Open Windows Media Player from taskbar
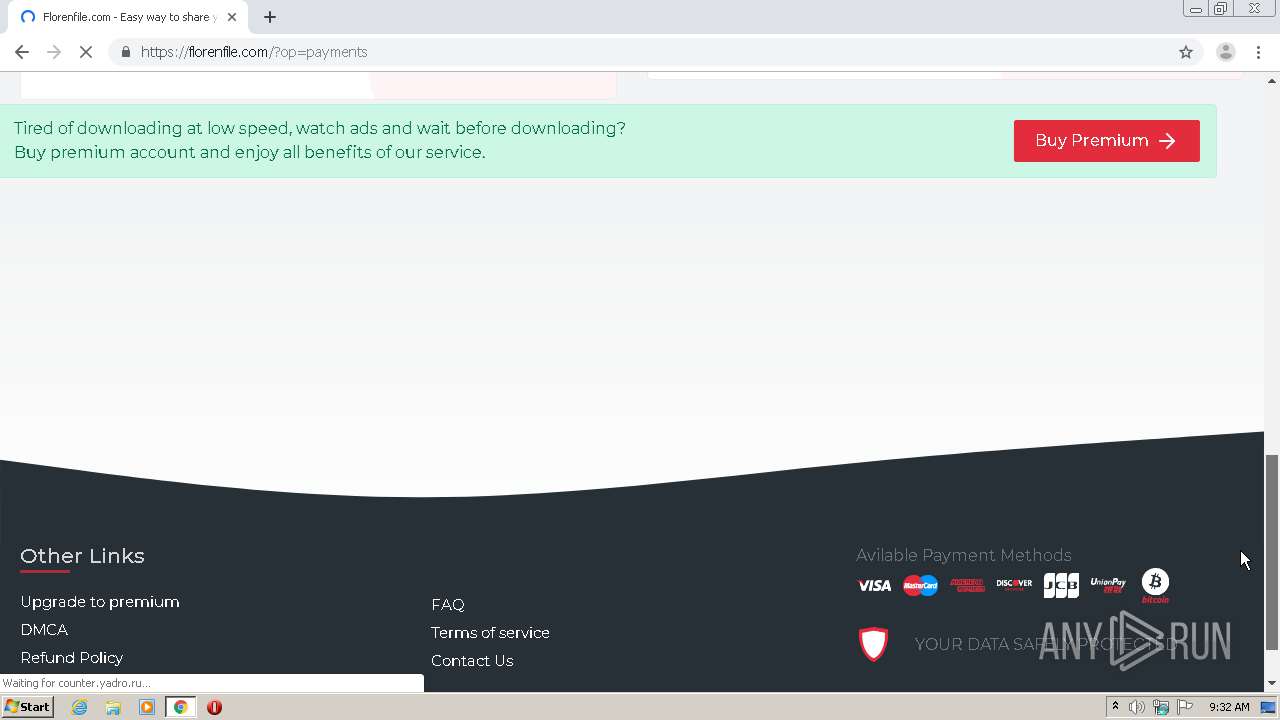1280x720 pixels. tap(147, 707)
